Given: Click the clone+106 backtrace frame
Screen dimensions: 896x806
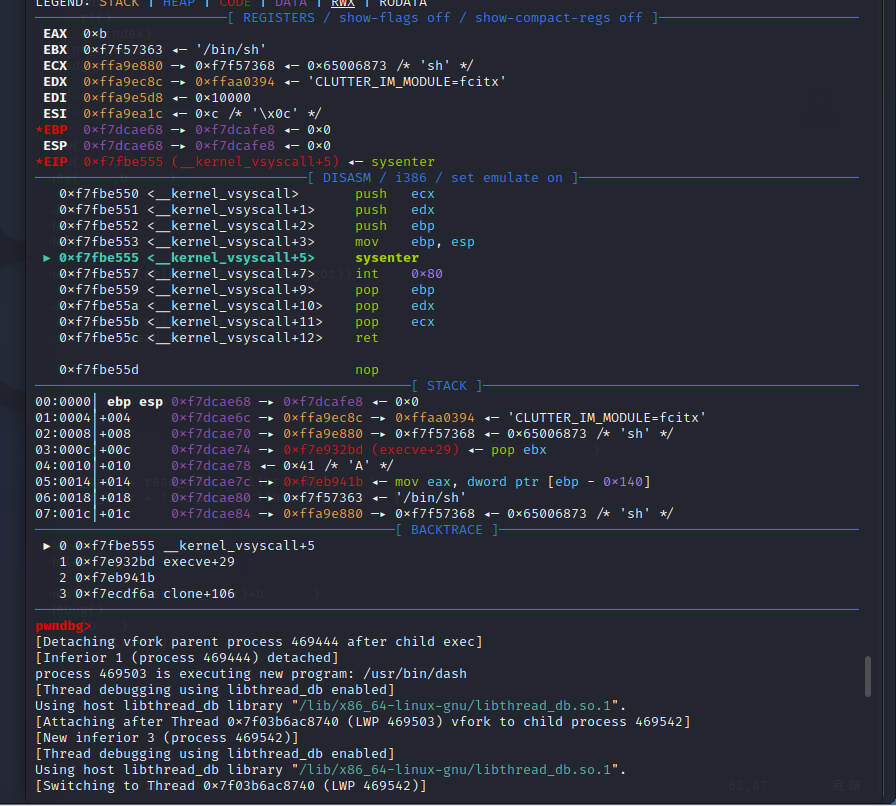Looking at the screenshot, I should [x=199, y=594].
